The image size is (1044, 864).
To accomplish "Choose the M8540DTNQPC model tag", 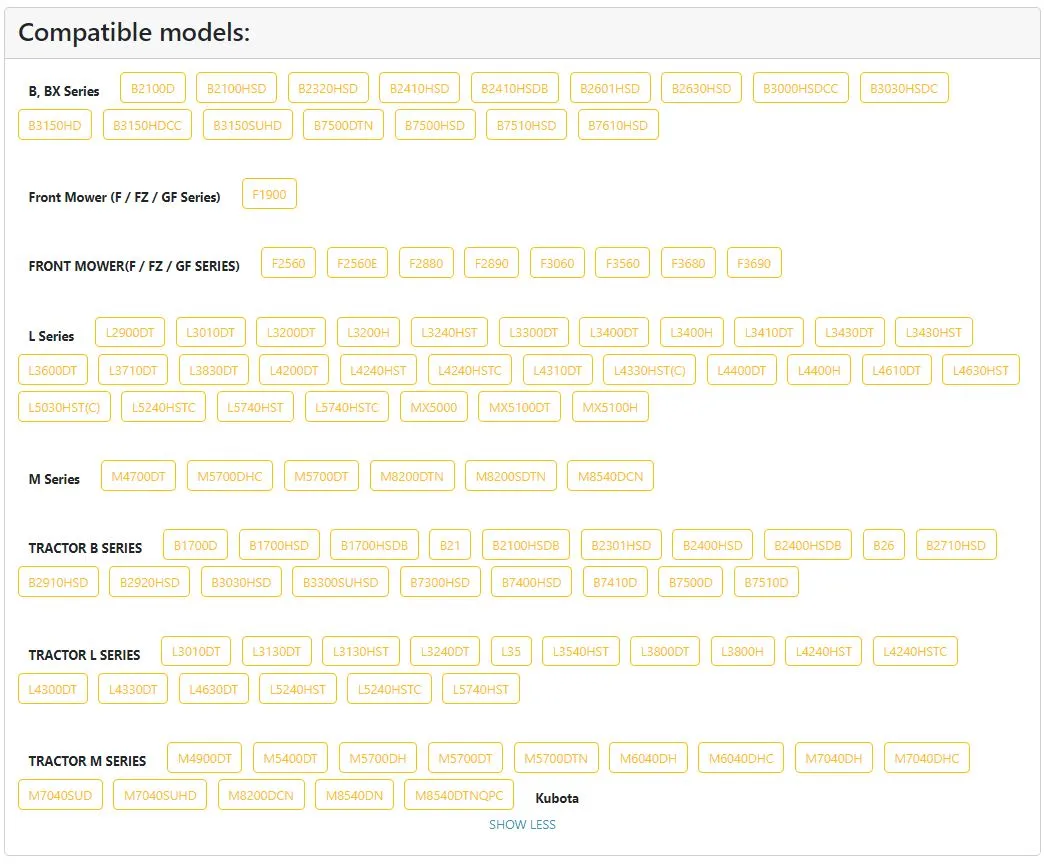I will [459, 795].
